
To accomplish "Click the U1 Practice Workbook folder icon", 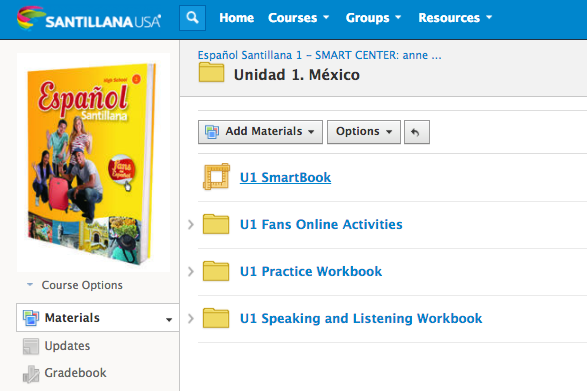I will (216, 271).
